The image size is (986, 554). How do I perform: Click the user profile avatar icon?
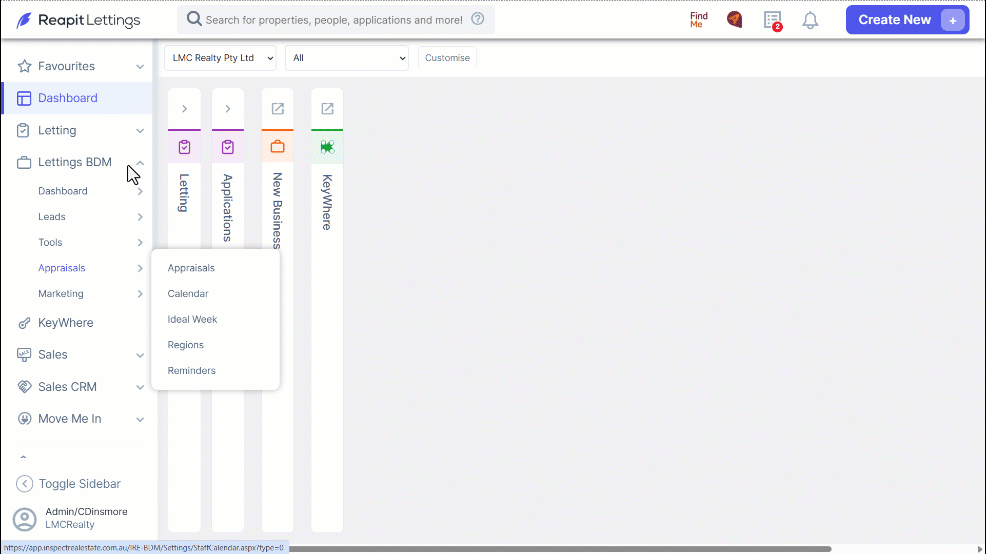tap(25, 519)
